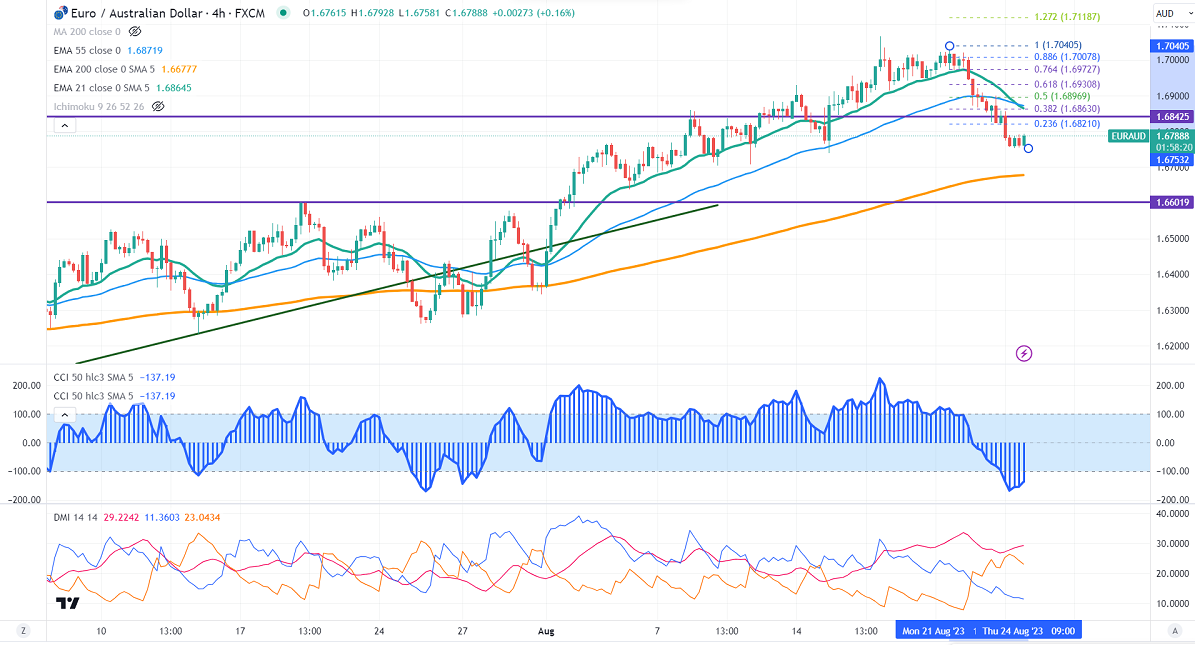Toggle Ichimoku visibility eye icon

[158, 107]
